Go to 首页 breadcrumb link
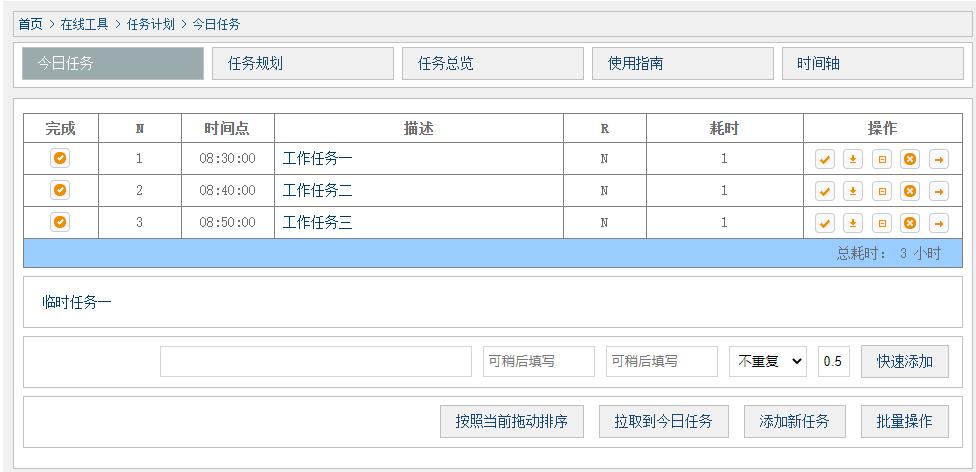Screen dimensions: 976x472 [30, 24]
